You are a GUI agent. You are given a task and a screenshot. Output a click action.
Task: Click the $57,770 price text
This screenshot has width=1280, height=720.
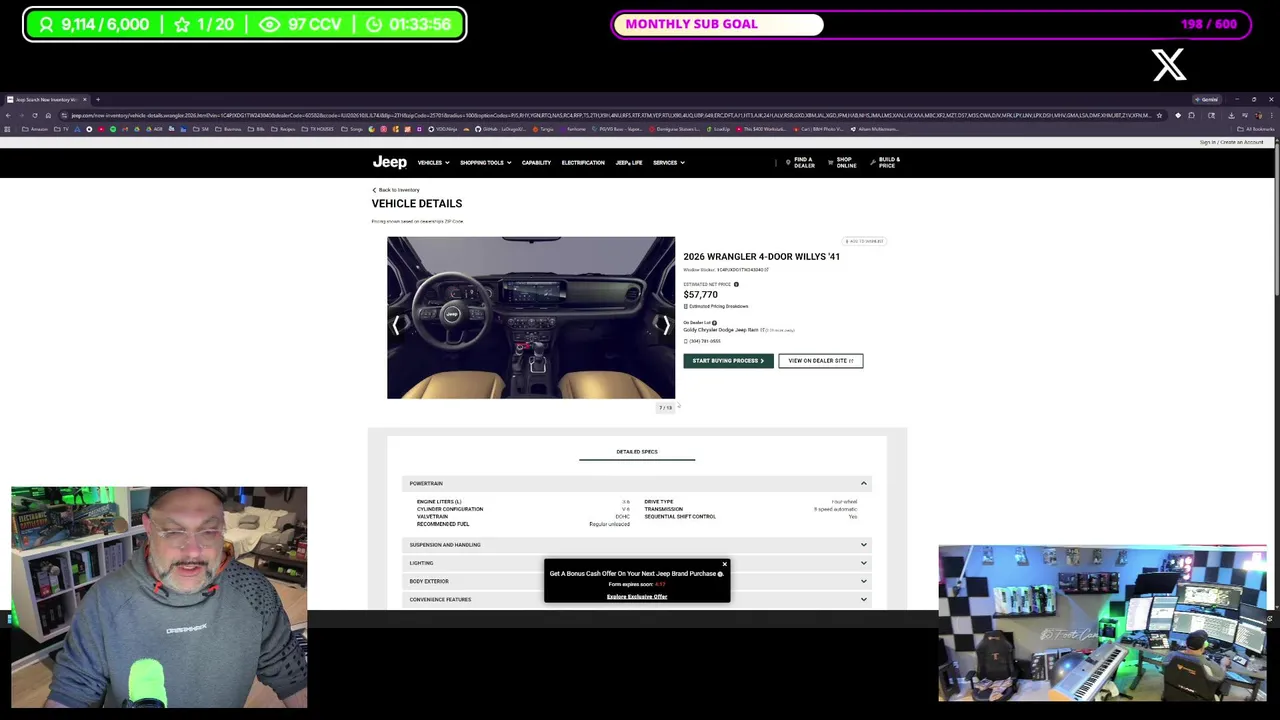(700, 295)
